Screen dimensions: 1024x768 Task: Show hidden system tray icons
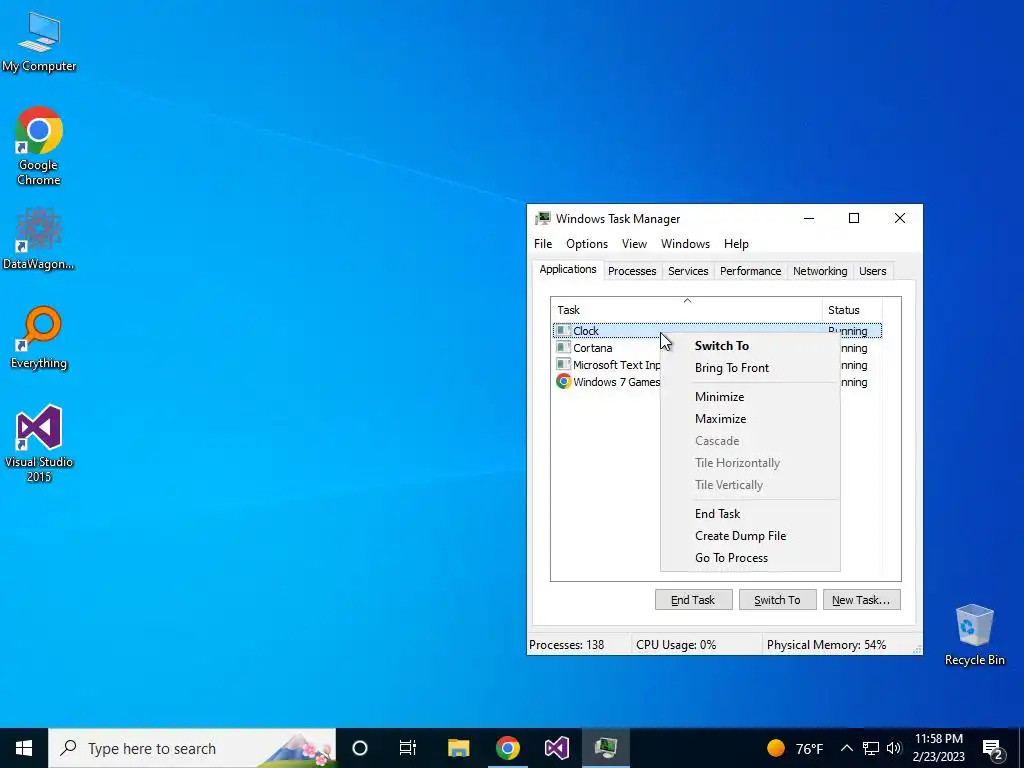click(x=846, y=748)
